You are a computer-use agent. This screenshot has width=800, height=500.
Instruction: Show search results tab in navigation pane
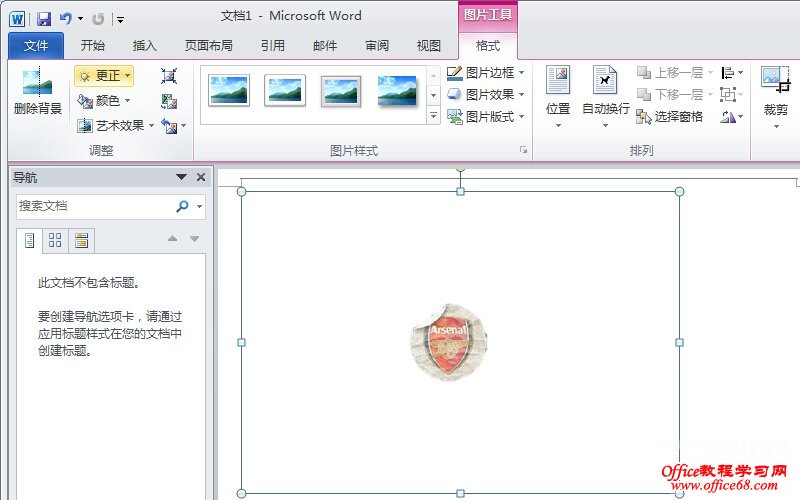coord(81,240)
